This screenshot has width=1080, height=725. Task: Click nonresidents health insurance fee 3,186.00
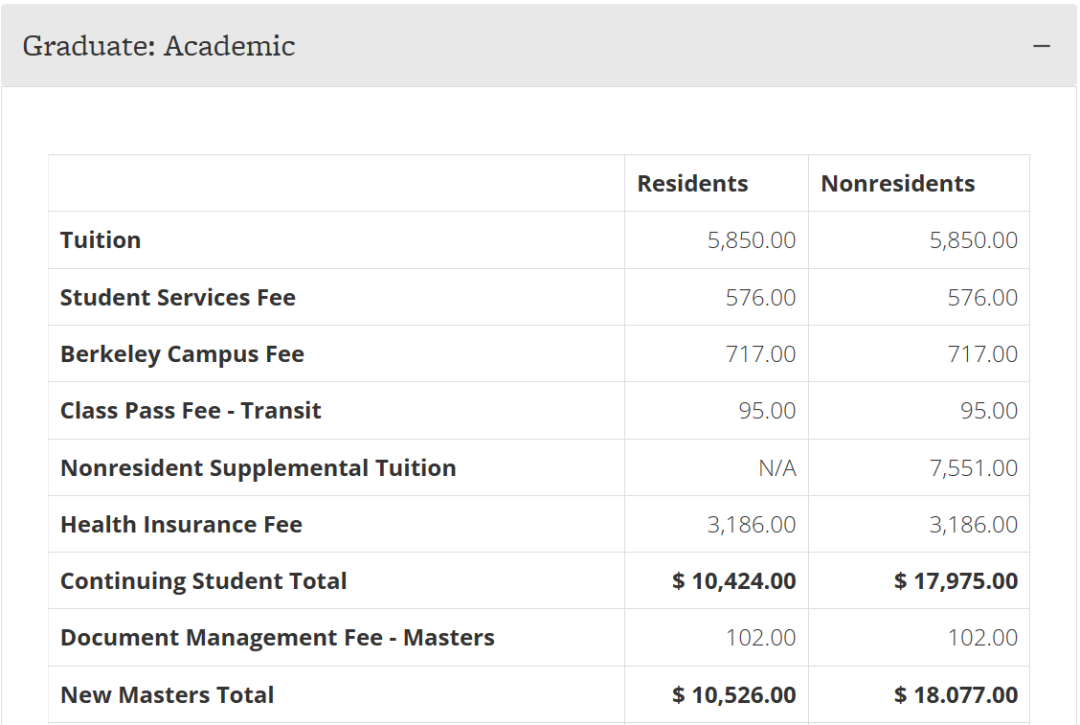[973, 525]
